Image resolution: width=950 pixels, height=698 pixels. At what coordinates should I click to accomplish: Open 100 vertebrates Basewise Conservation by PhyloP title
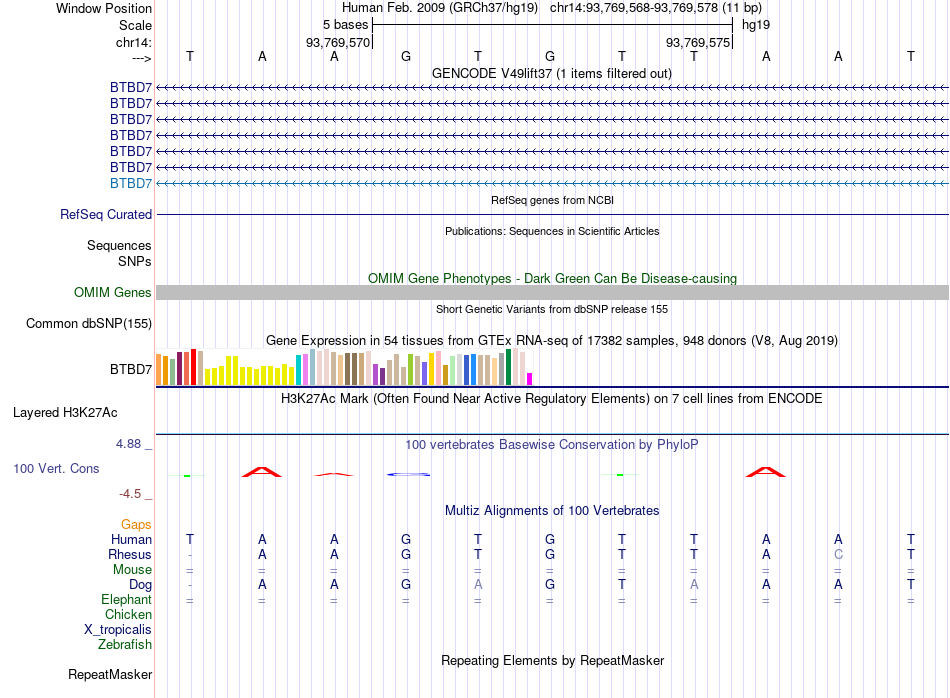(x=551, y=445)
